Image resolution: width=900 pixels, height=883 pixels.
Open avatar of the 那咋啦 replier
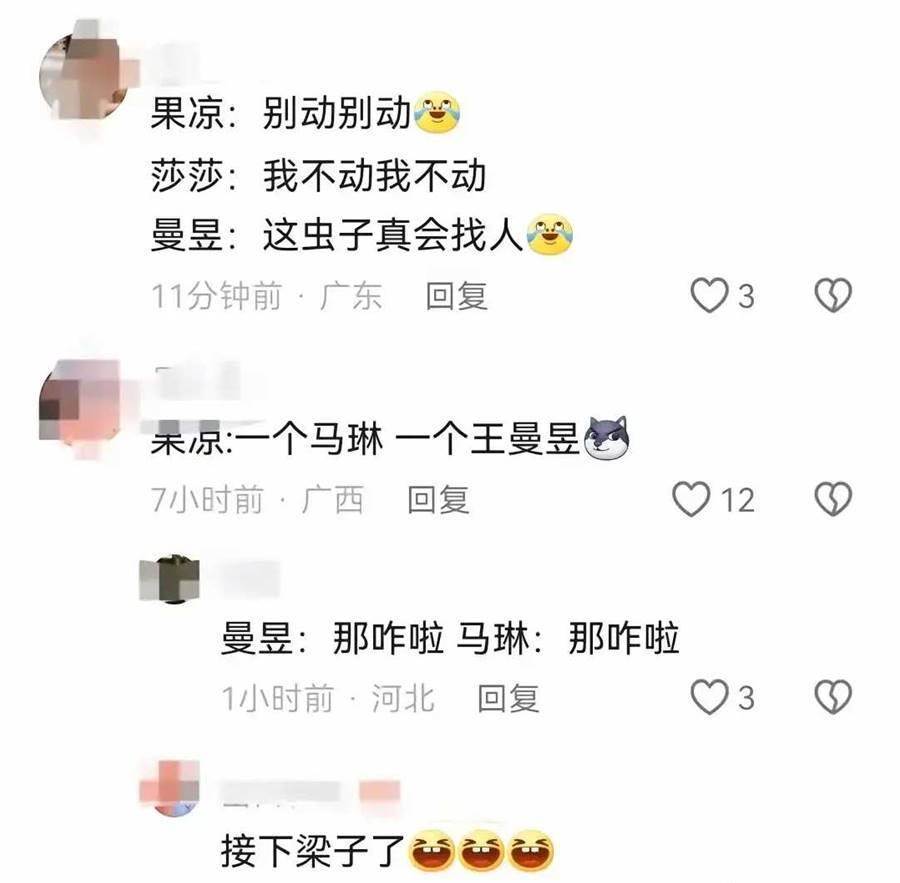click(170, 579)
